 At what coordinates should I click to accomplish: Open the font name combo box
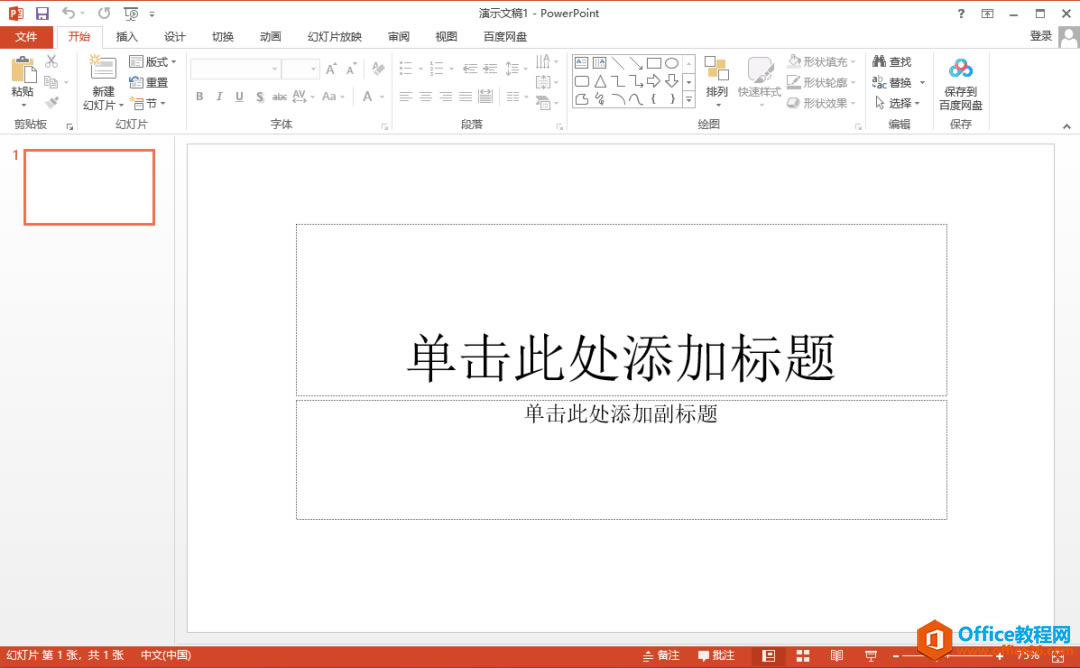tap(235, 69)
